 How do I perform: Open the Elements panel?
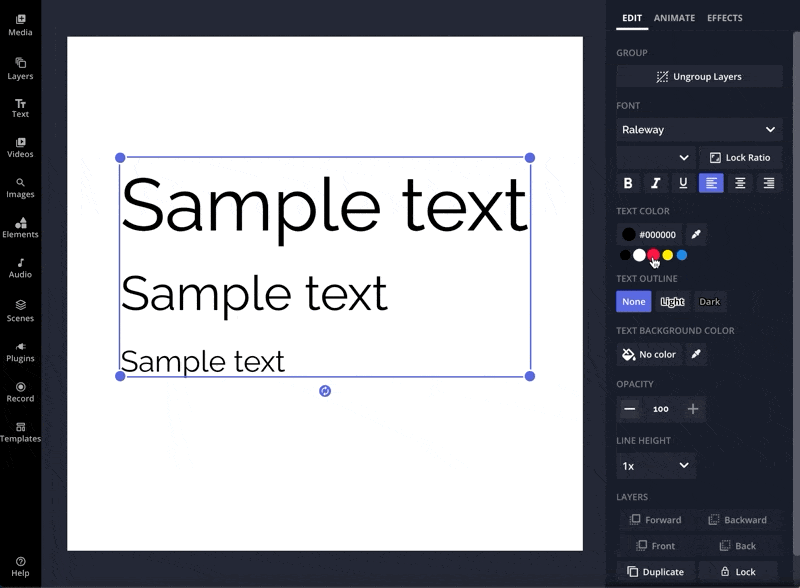coord(20,228)
